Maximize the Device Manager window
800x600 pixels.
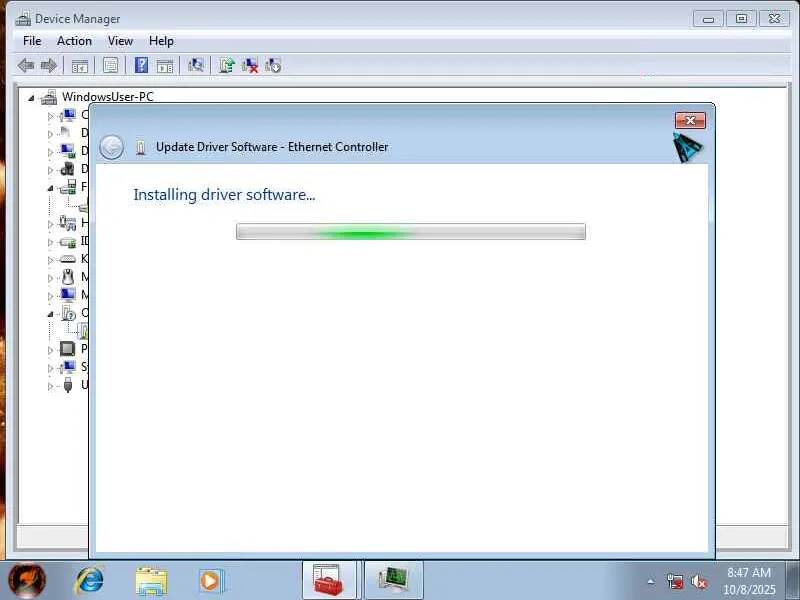pyautogui.click(x=741, y=19)
